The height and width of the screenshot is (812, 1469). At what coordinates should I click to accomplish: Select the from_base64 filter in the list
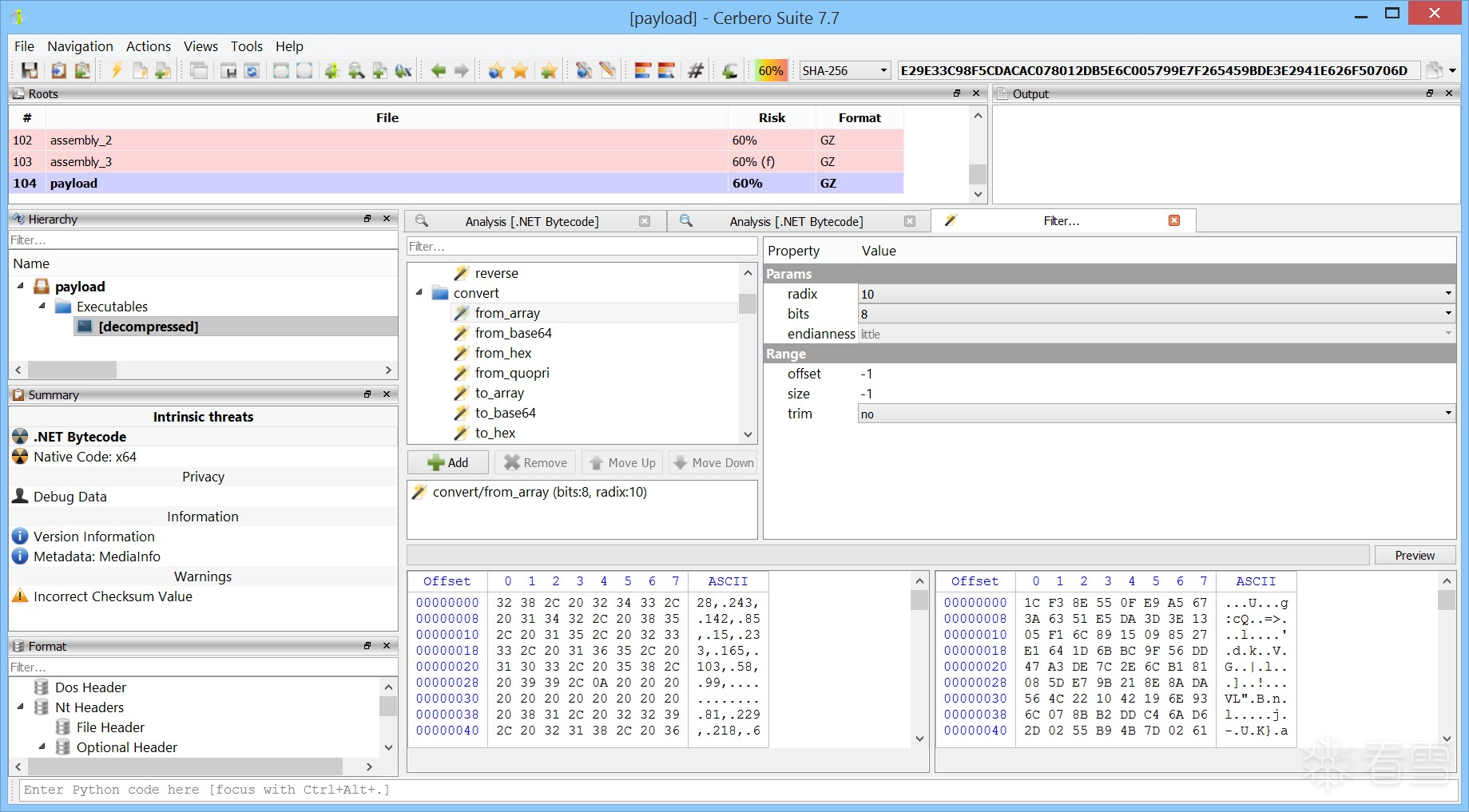(513, 333)
